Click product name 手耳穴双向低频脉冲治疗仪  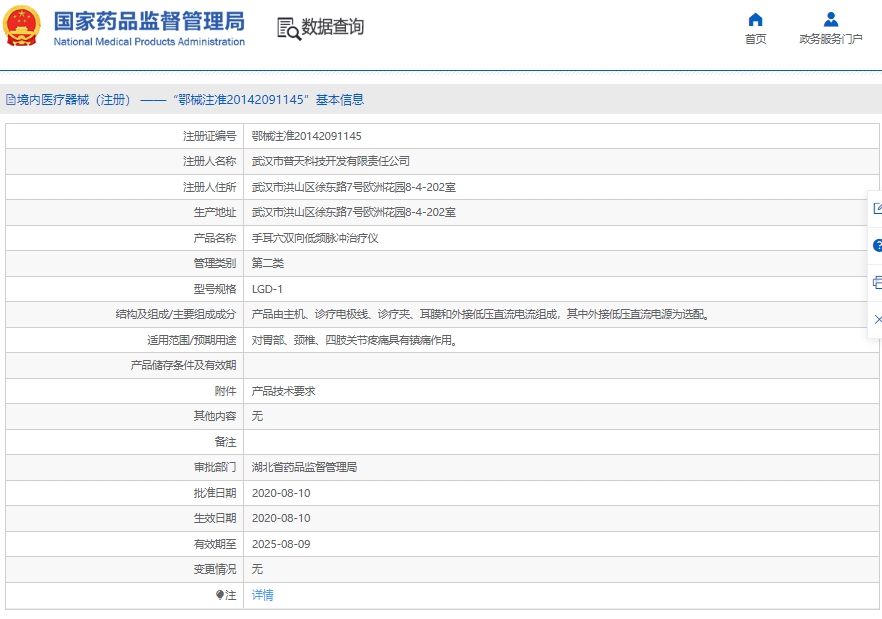(x=314, y=238)
